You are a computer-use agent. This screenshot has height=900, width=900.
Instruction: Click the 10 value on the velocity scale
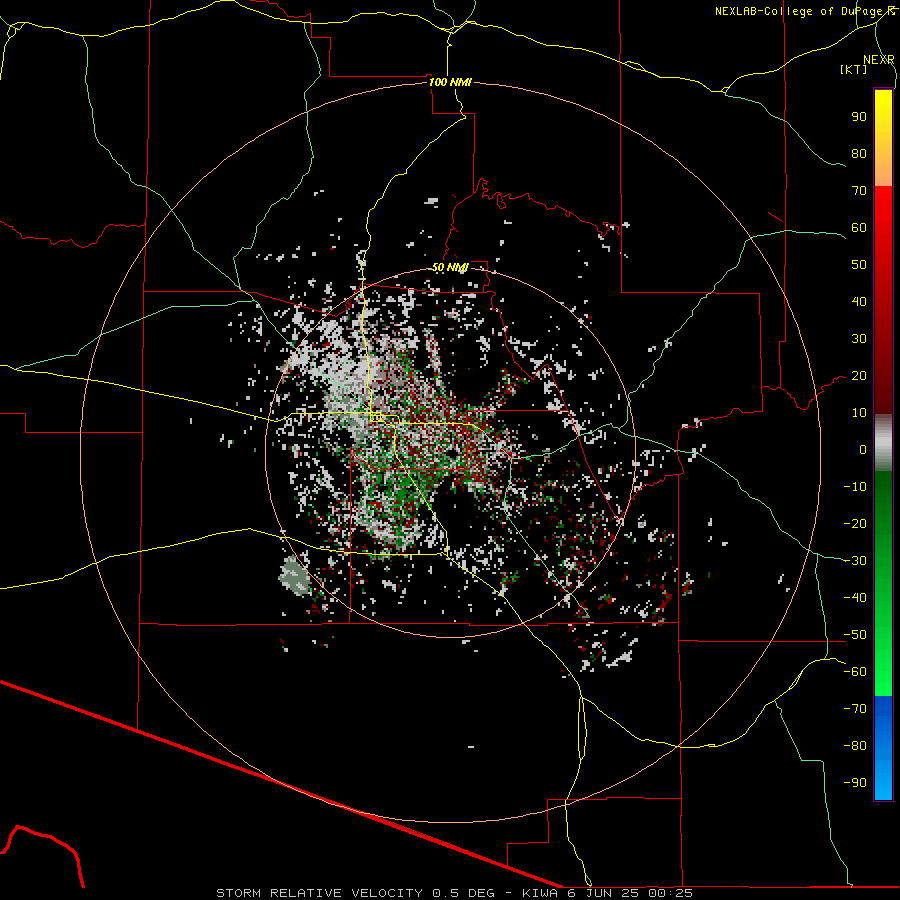[859, 413]
